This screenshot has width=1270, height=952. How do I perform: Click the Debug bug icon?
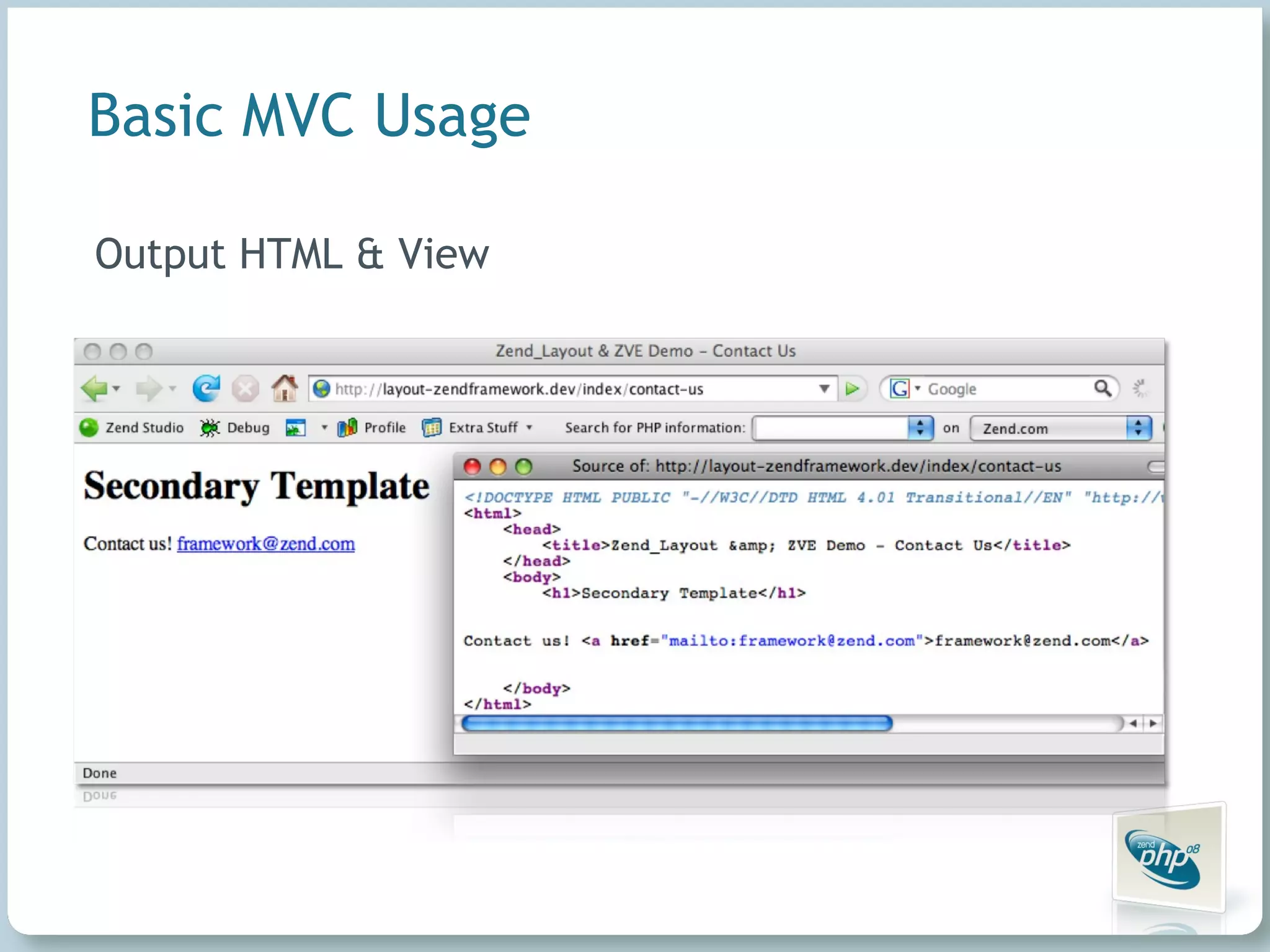pos(210,428)
